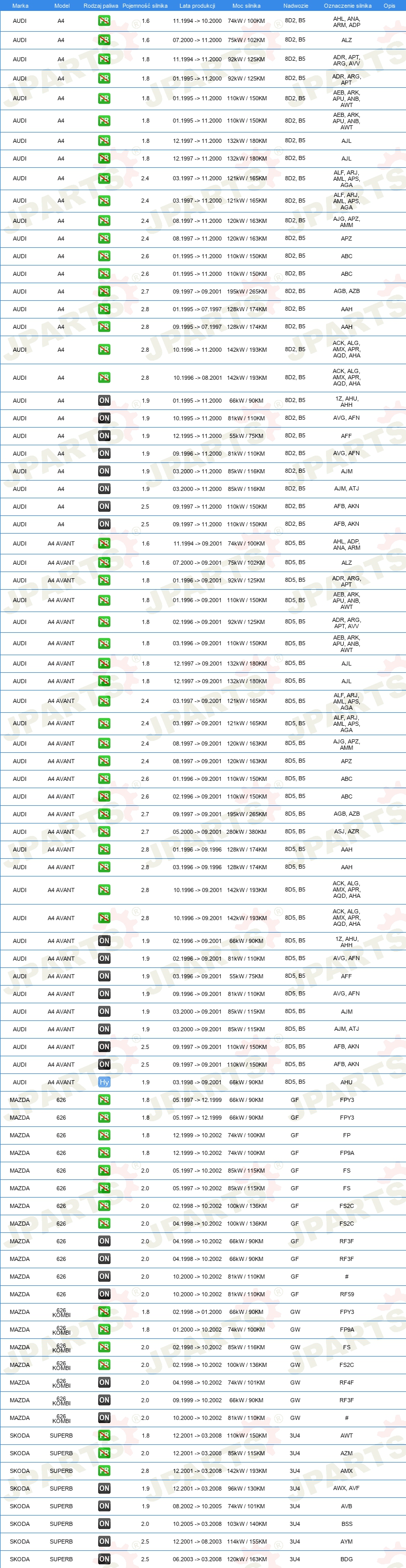This screenshot has width=406, height=1568.
Task: Click diesel ON icon for SKODA SUPERB AWX, AVF
Action: pos(104,1489)
